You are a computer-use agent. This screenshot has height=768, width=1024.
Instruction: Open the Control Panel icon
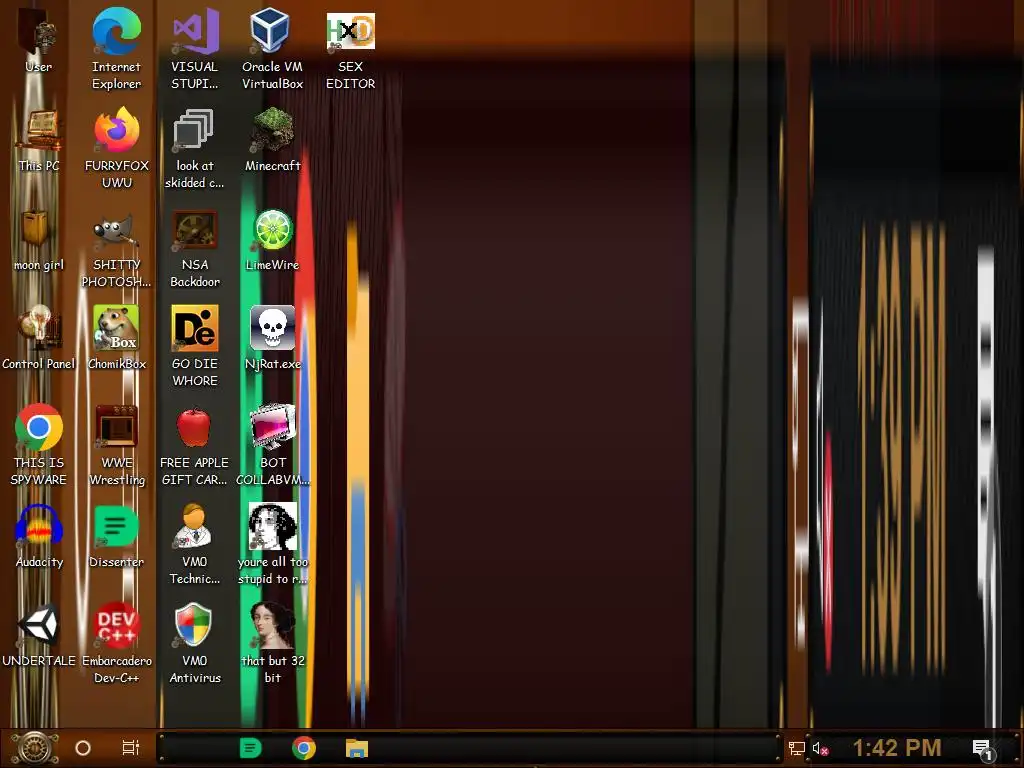click(x=39, y=338)
